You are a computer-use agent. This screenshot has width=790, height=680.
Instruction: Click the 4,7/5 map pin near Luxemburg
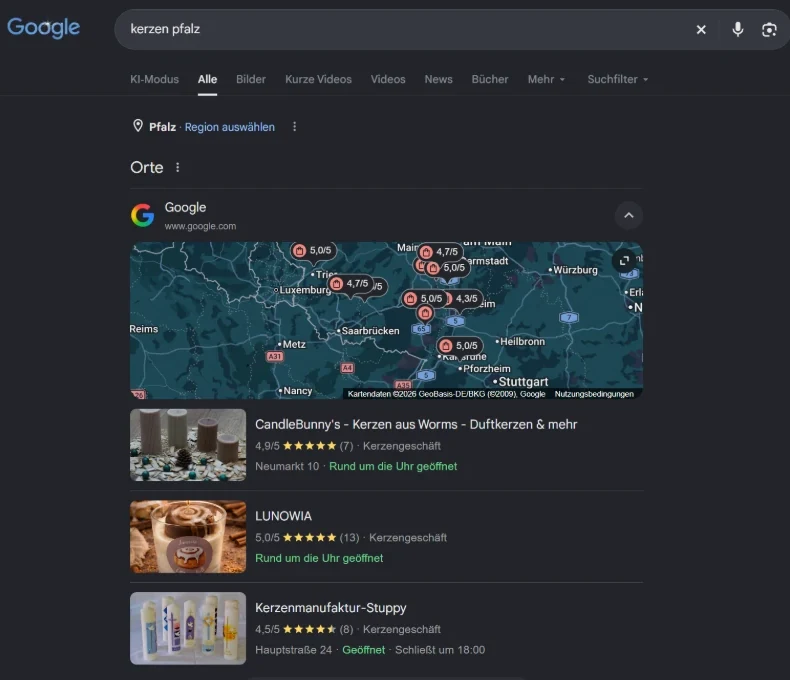(351, 284)
